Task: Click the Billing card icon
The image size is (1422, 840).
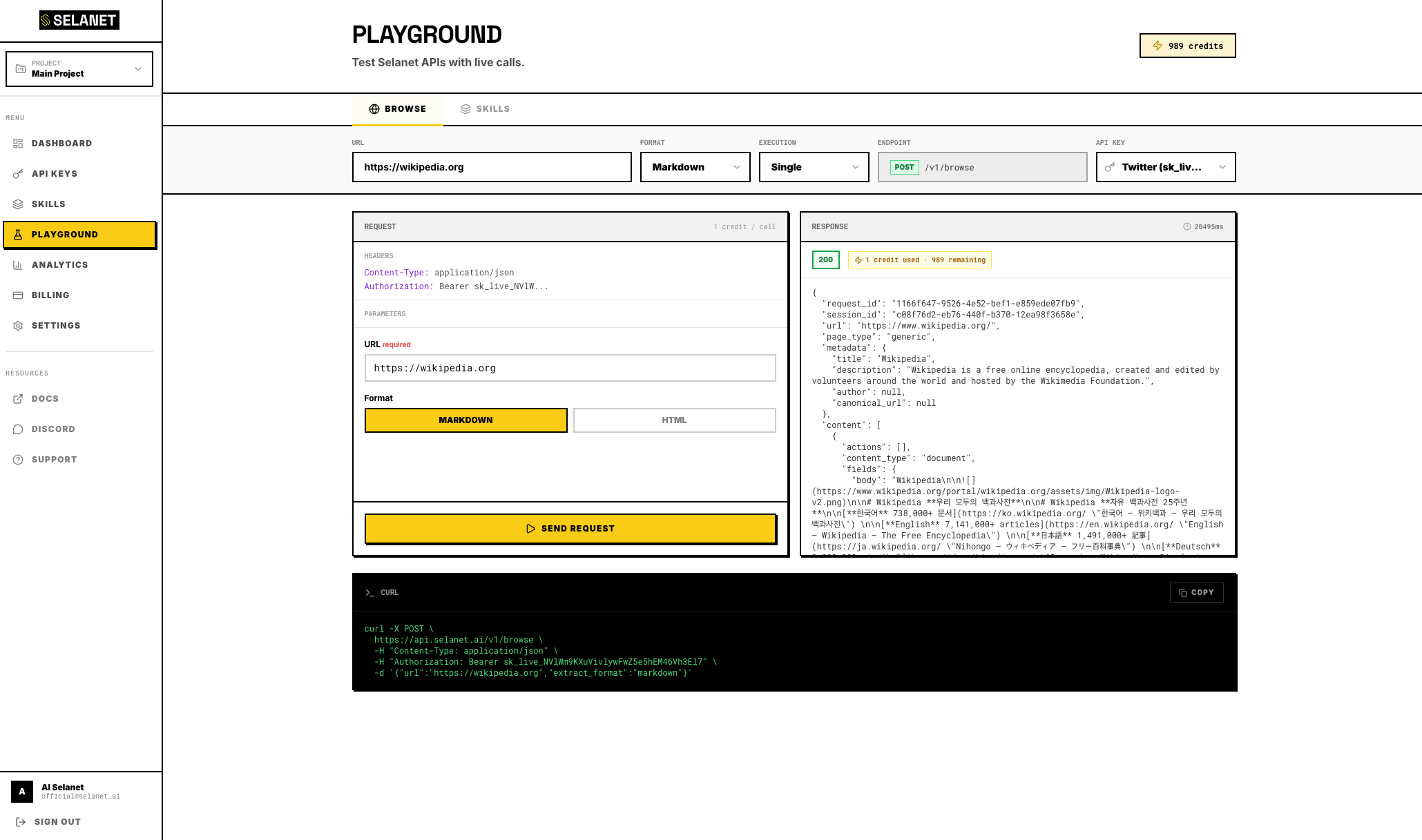Action: pyautogui.click(x=18, y=295)
